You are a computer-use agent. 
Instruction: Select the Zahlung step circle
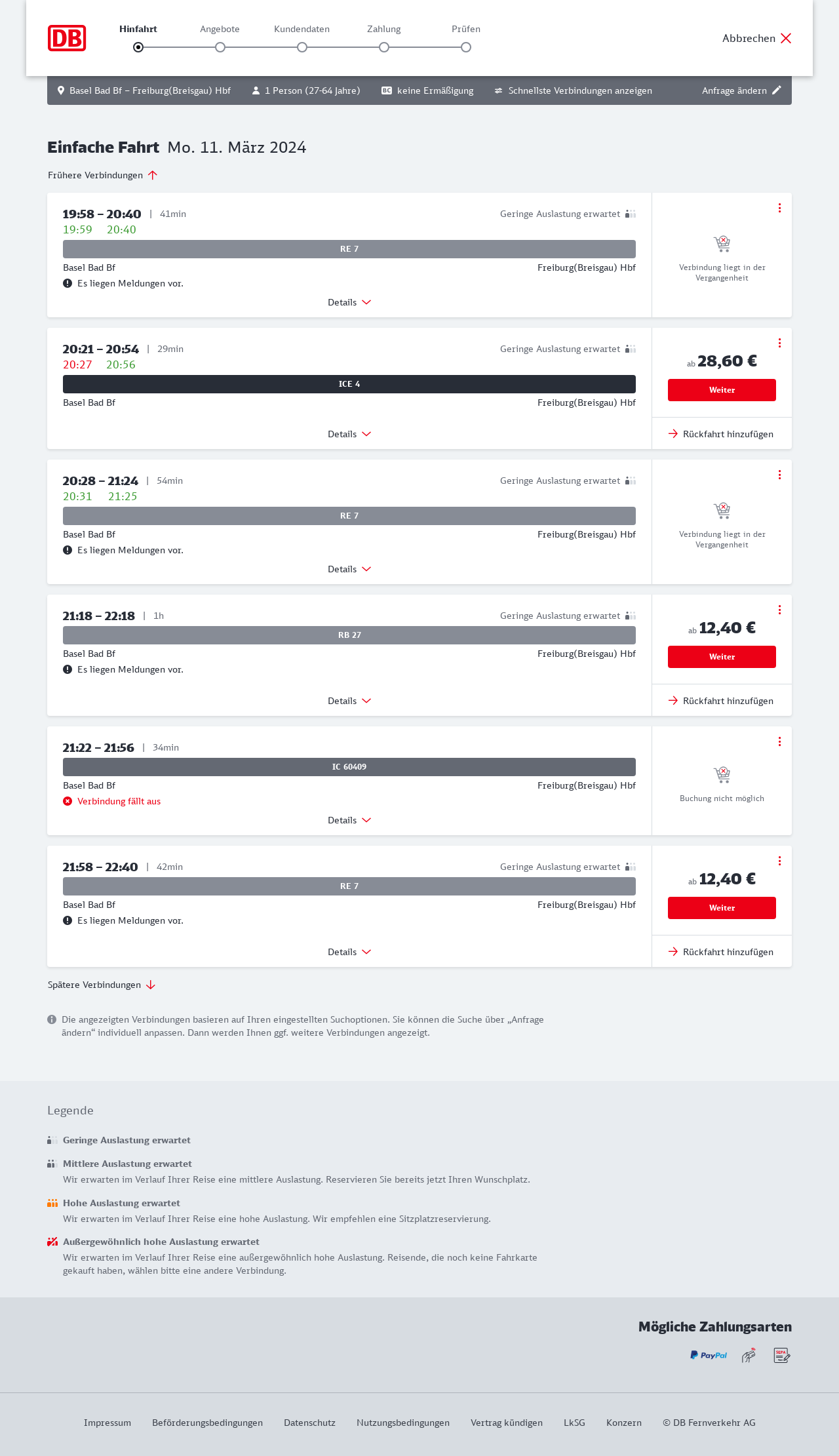pyautogui.click(x=384, y=47)
